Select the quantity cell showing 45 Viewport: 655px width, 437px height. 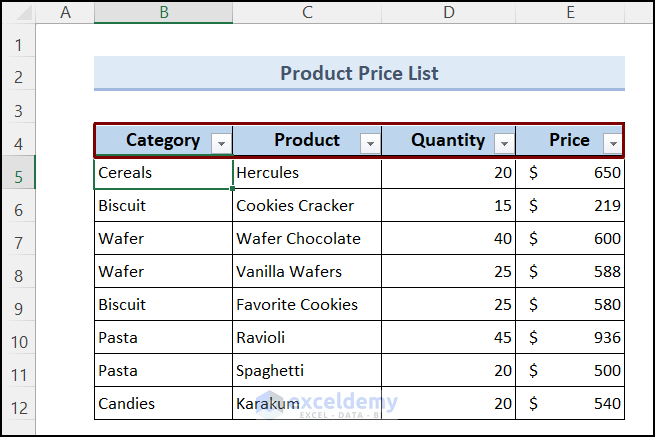click(448, 338)
